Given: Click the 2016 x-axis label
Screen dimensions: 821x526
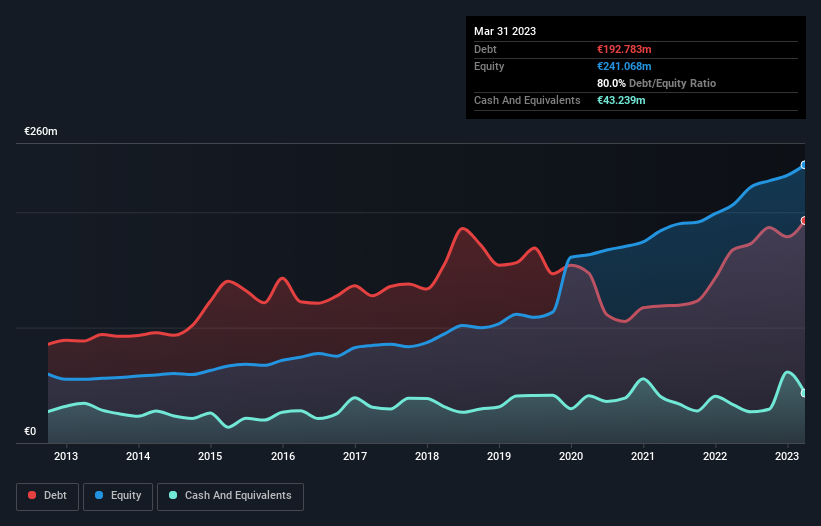Looking at the screenshot, I should coord(283,456).
